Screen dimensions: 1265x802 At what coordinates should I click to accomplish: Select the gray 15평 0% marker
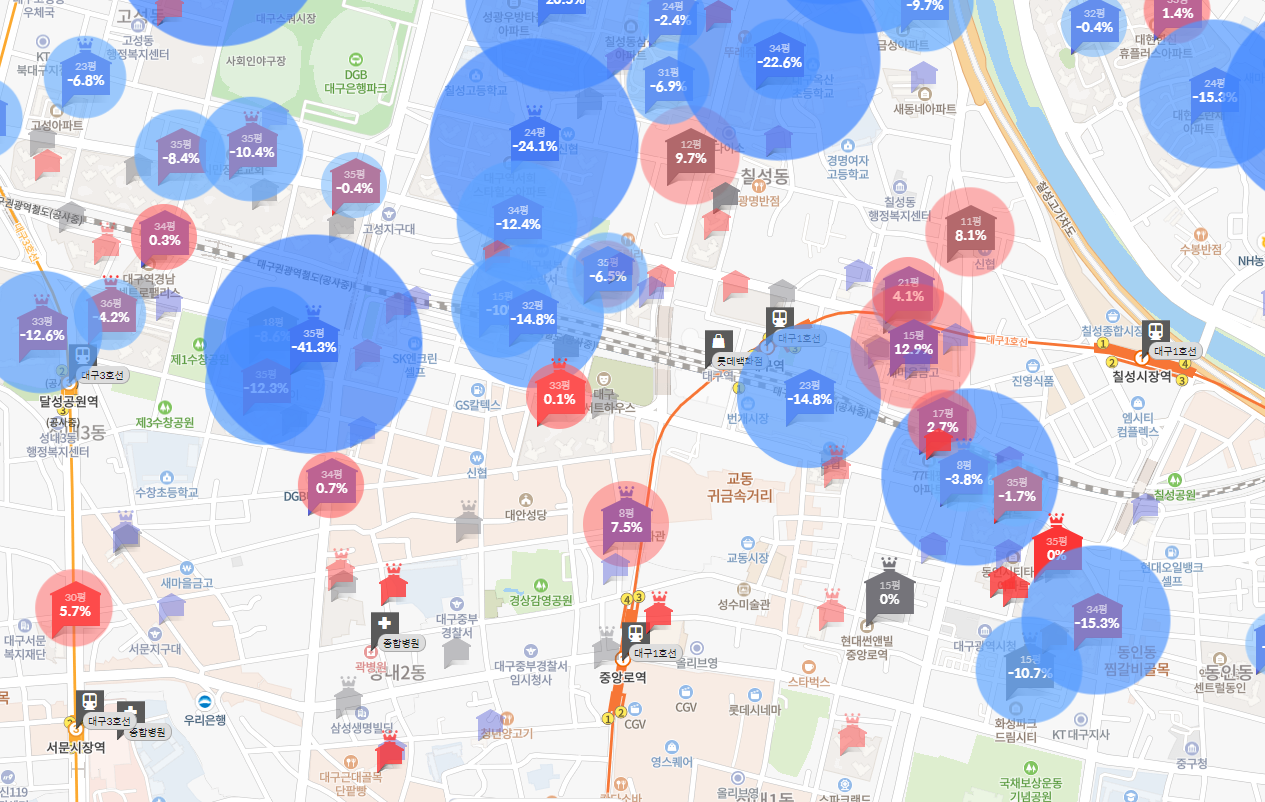click(x=889, y=594)
